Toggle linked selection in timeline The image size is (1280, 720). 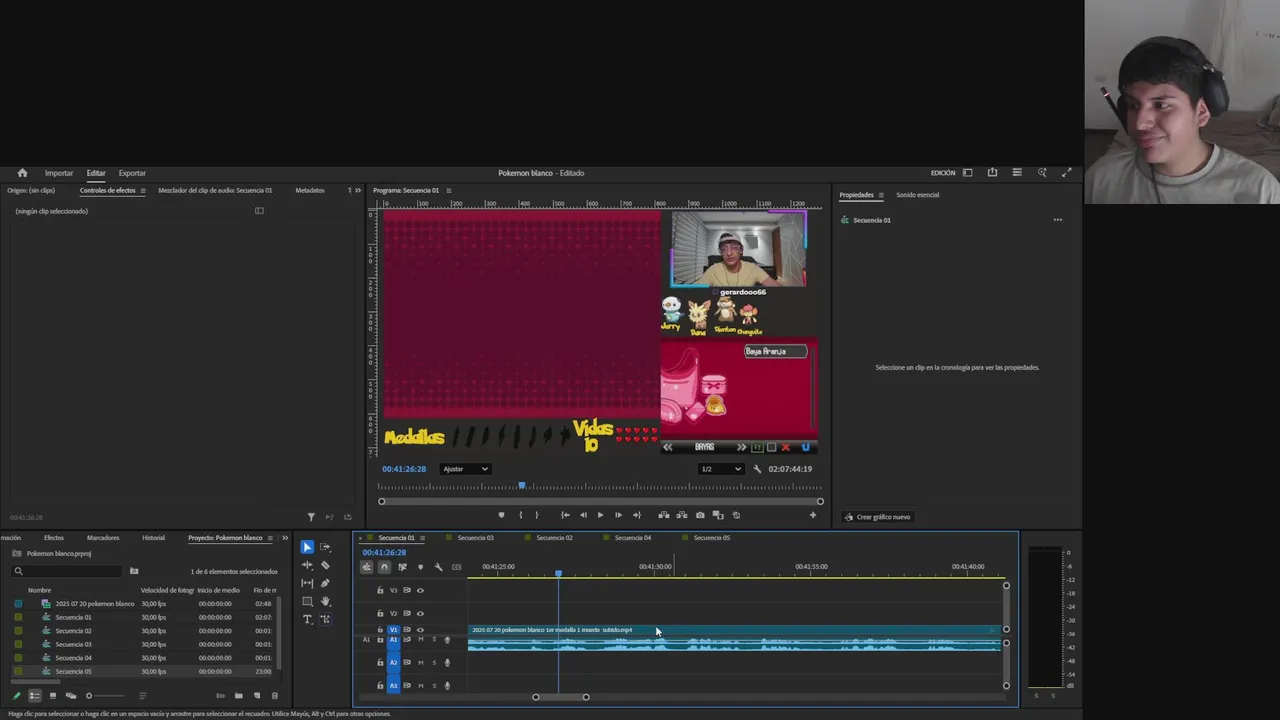402,567
